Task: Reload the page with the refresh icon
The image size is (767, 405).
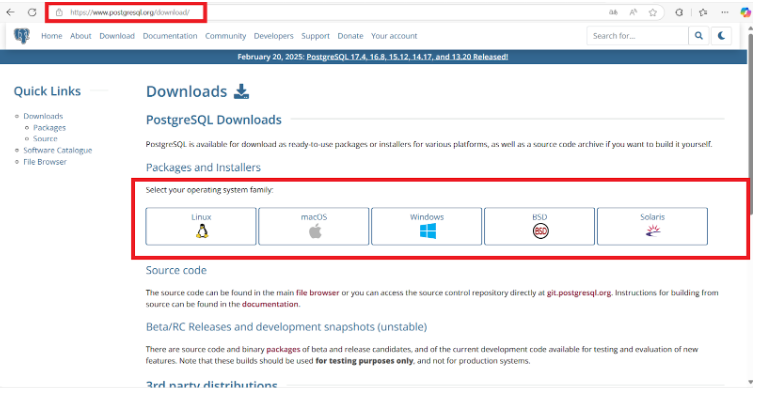Action: coord(33,12)
